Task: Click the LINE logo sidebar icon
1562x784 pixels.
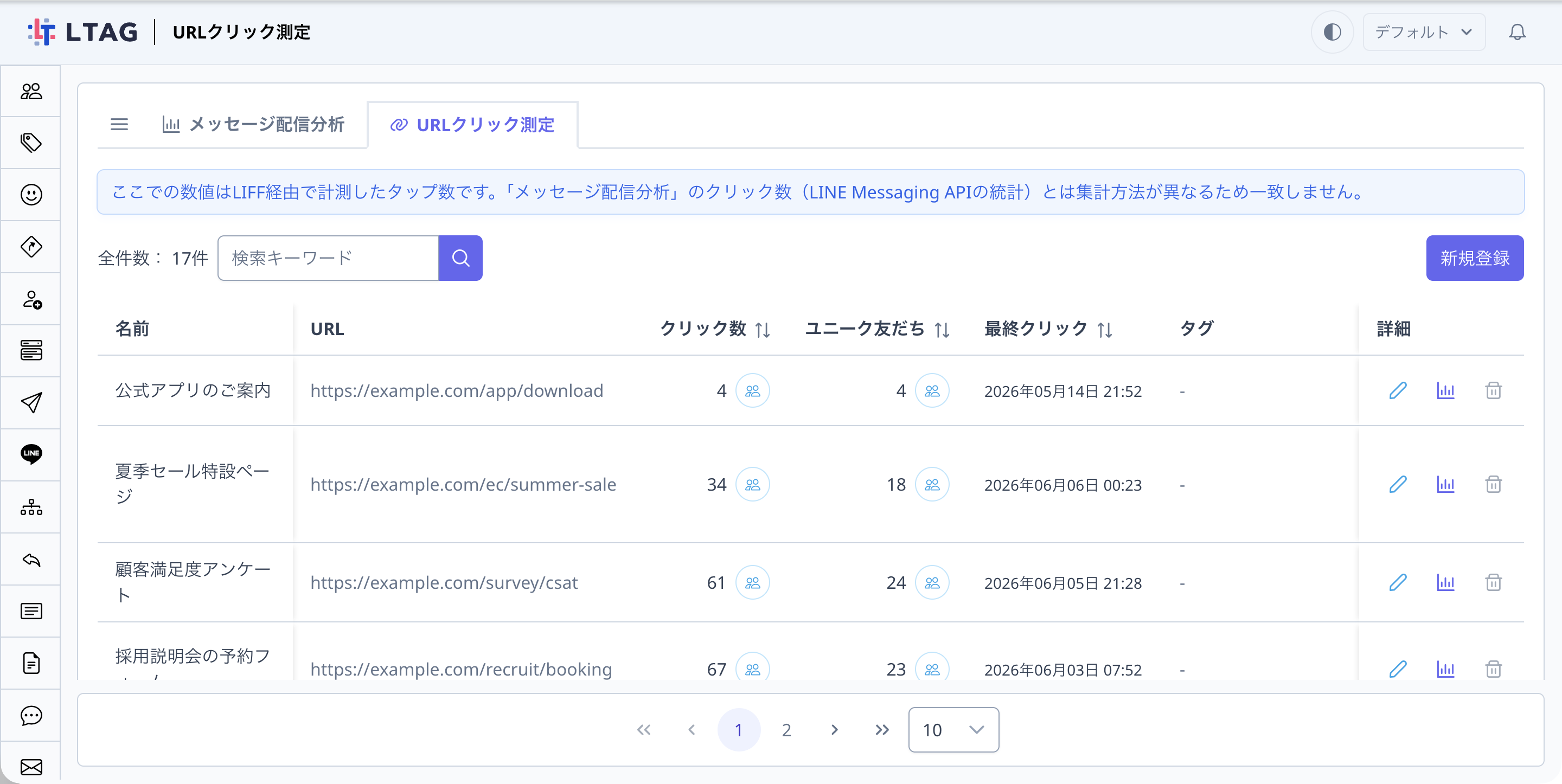Action: (x=31, y=454)
